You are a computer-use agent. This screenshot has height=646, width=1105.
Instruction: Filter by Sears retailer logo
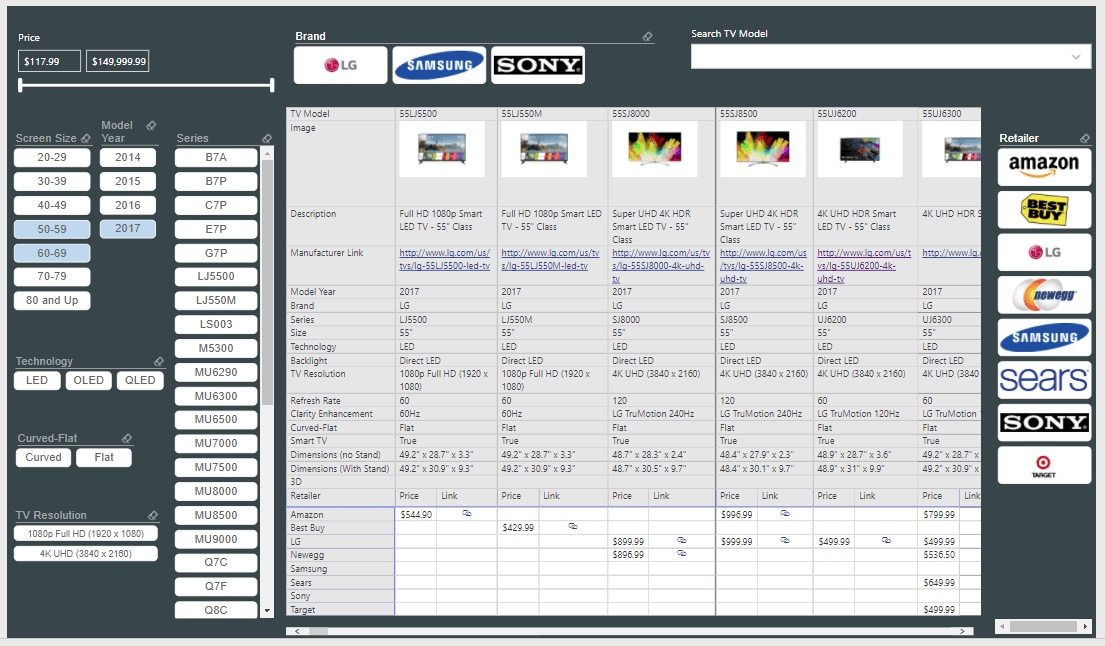coord(1044,380)
